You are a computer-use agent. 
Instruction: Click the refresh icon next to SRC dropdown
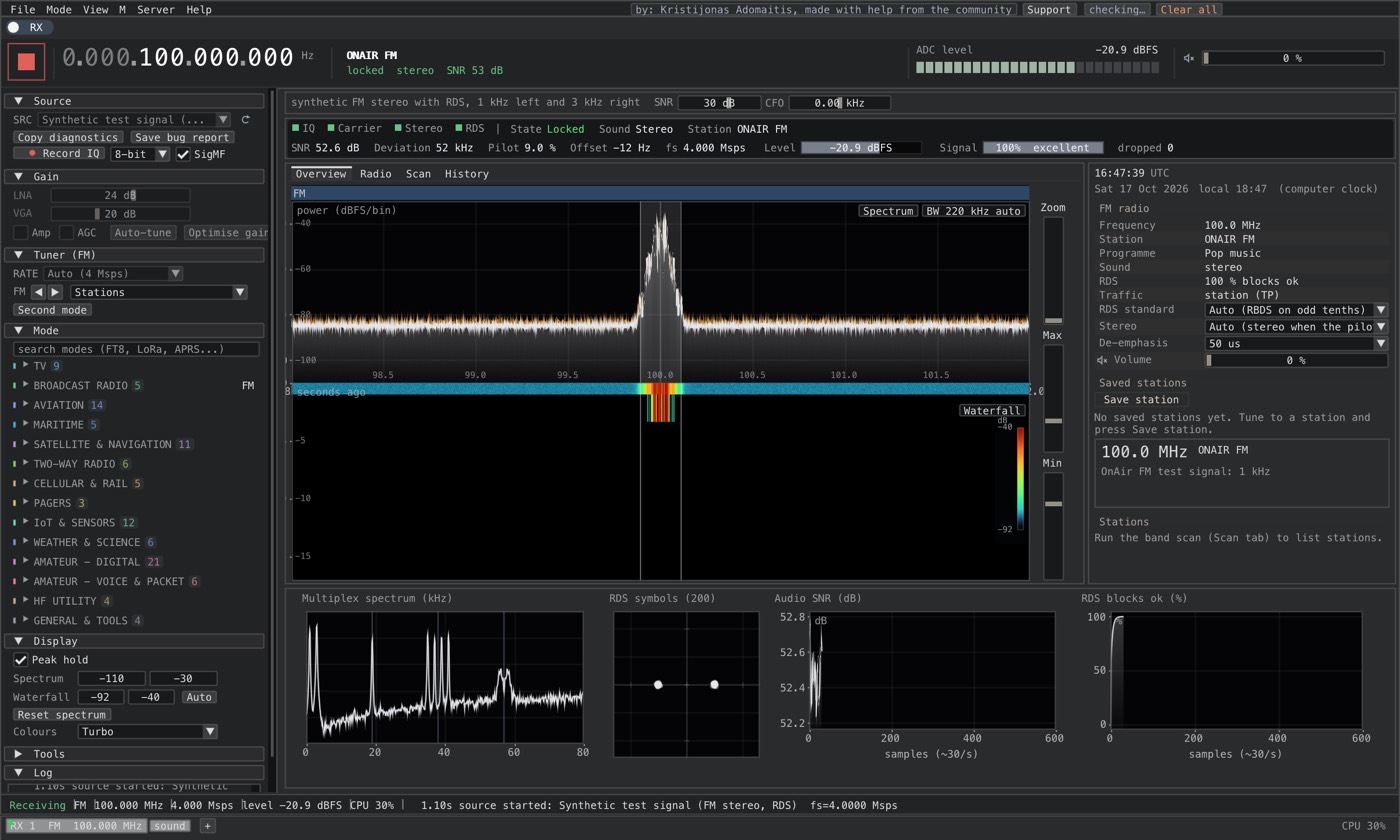pyautogui.click(x=245, y=120)
